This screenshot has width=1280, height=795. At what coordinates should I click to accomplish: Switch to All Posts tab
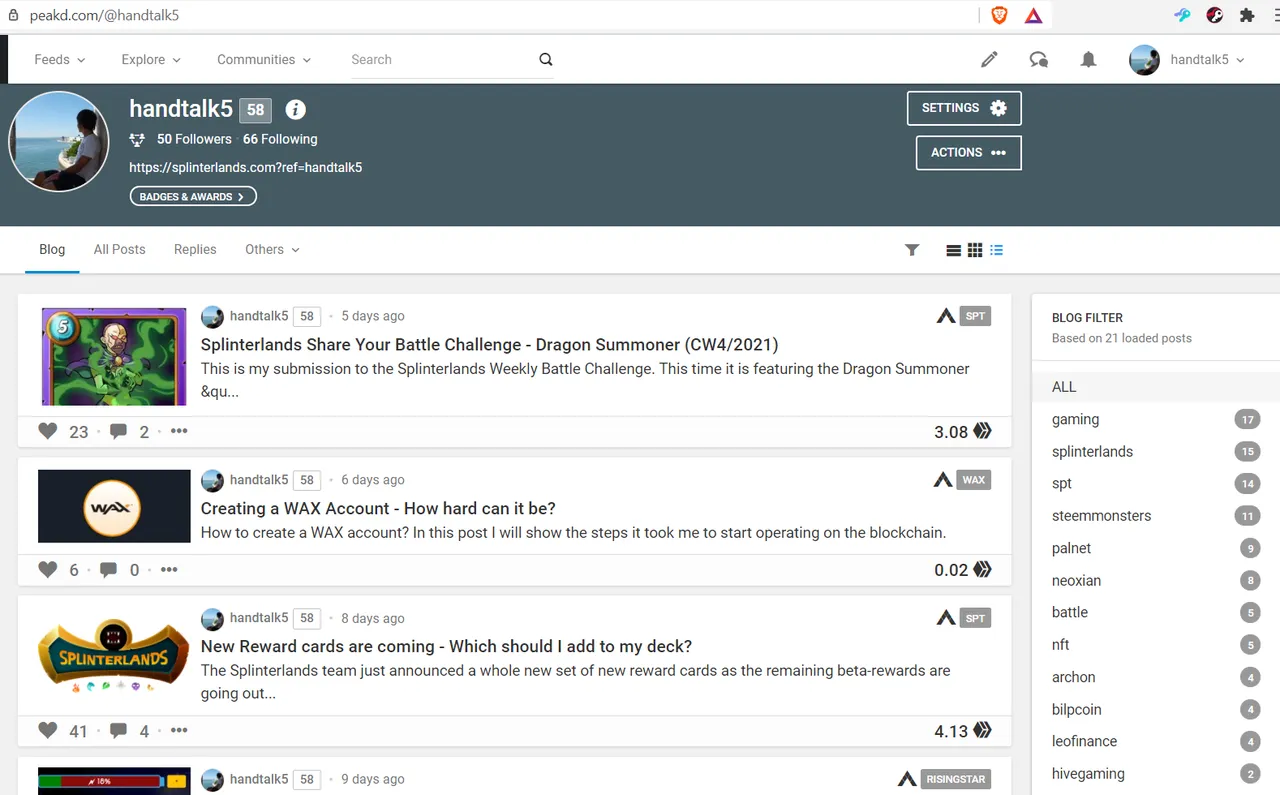(119, 250)
